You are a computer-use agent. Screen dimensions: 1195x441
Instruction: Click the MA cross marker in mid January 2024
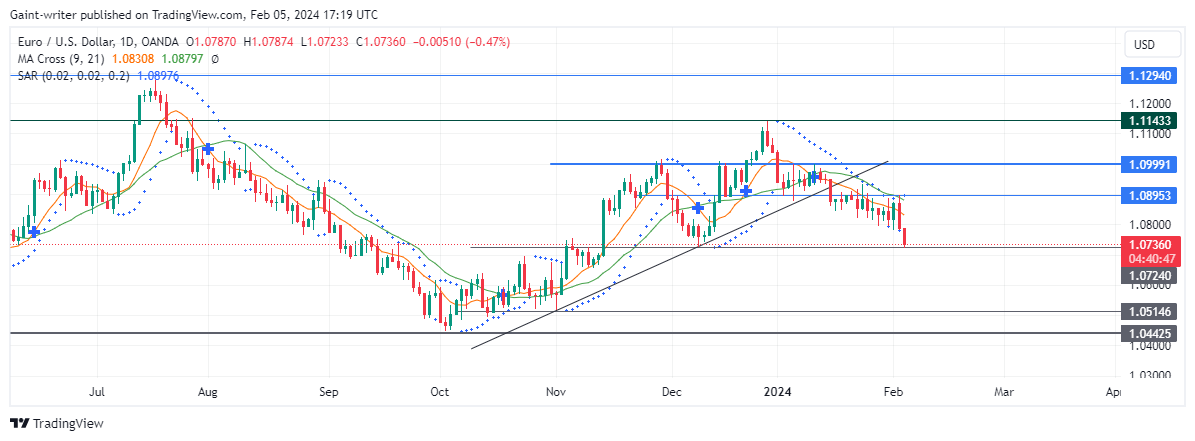coord(814,177)
